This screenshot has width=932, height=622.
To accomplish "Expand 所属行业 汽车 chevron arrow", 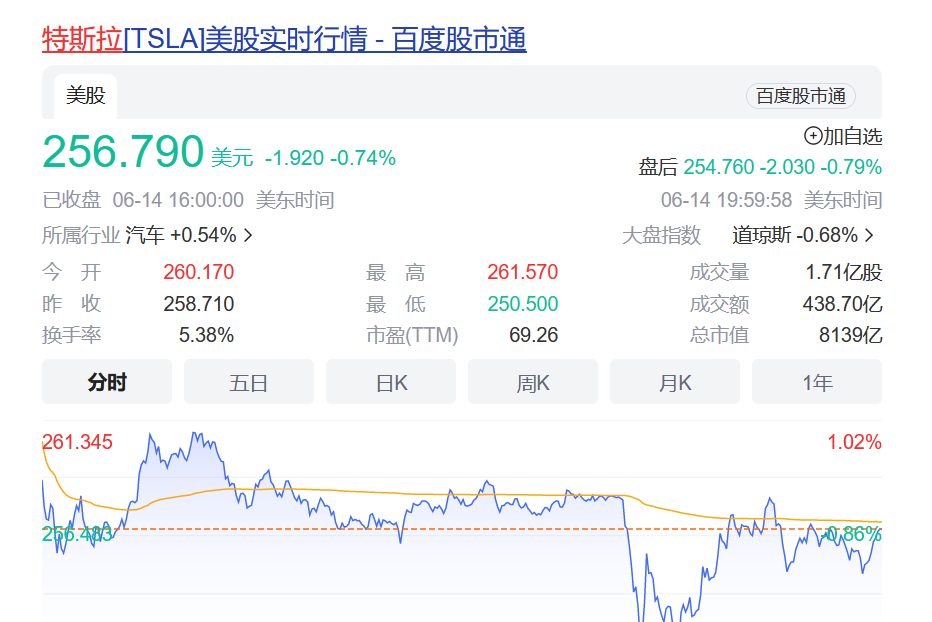I will click(248, 235).
